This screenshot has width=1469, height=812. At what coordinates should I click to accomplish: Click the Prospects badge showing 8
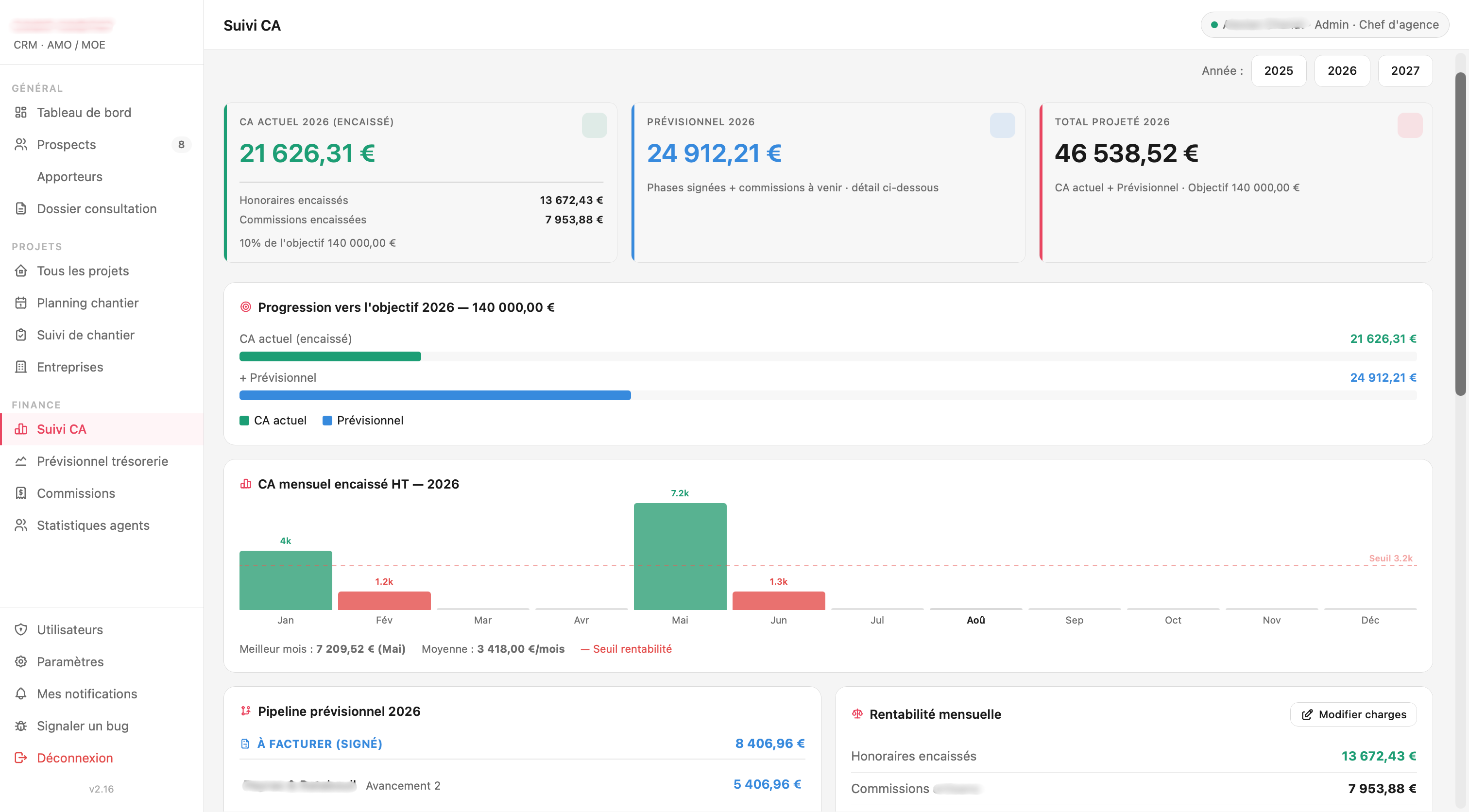point(181,144)
